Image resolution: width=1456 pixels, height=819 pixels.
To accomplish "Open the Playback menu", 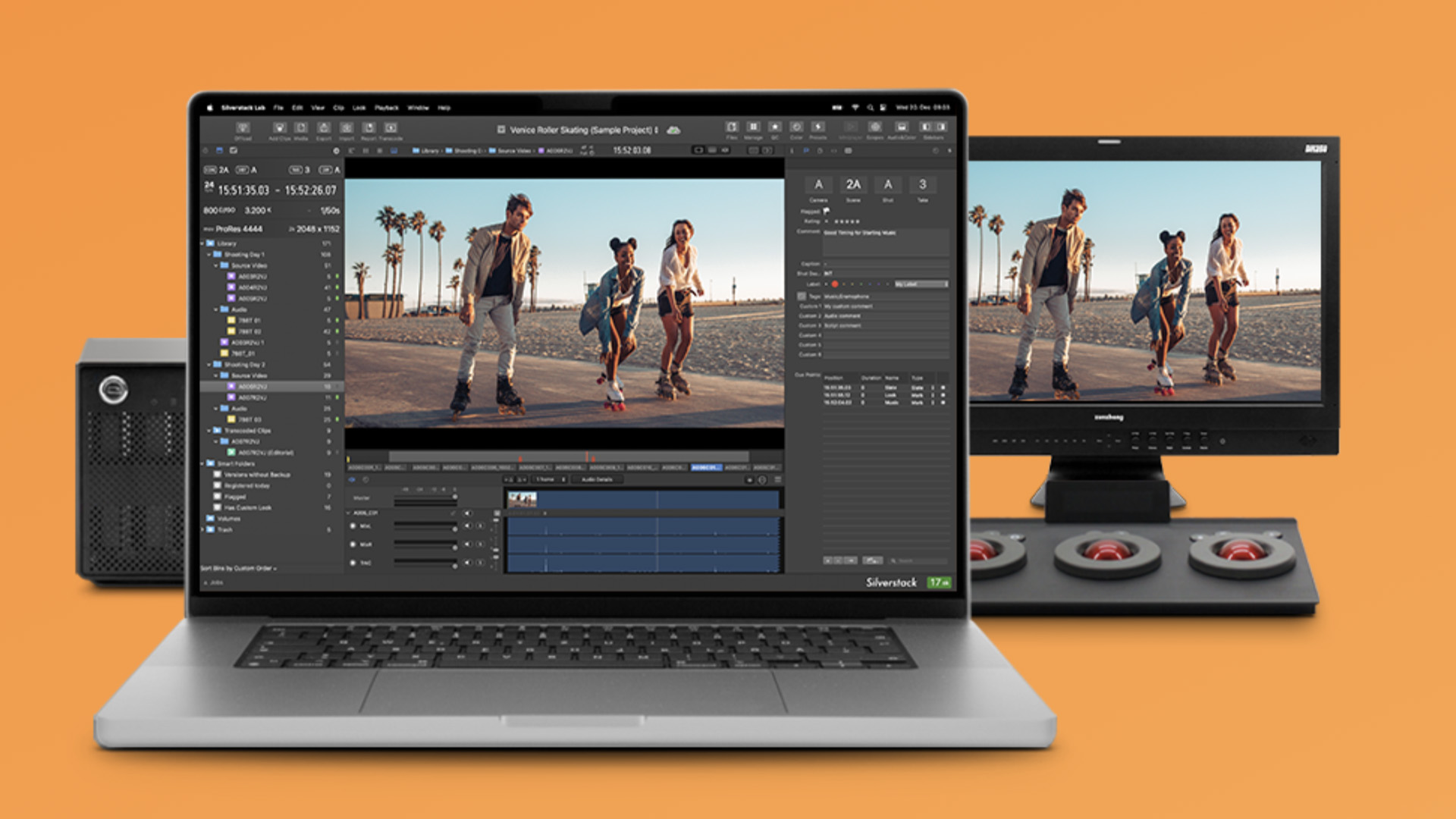I will point(387,108).
